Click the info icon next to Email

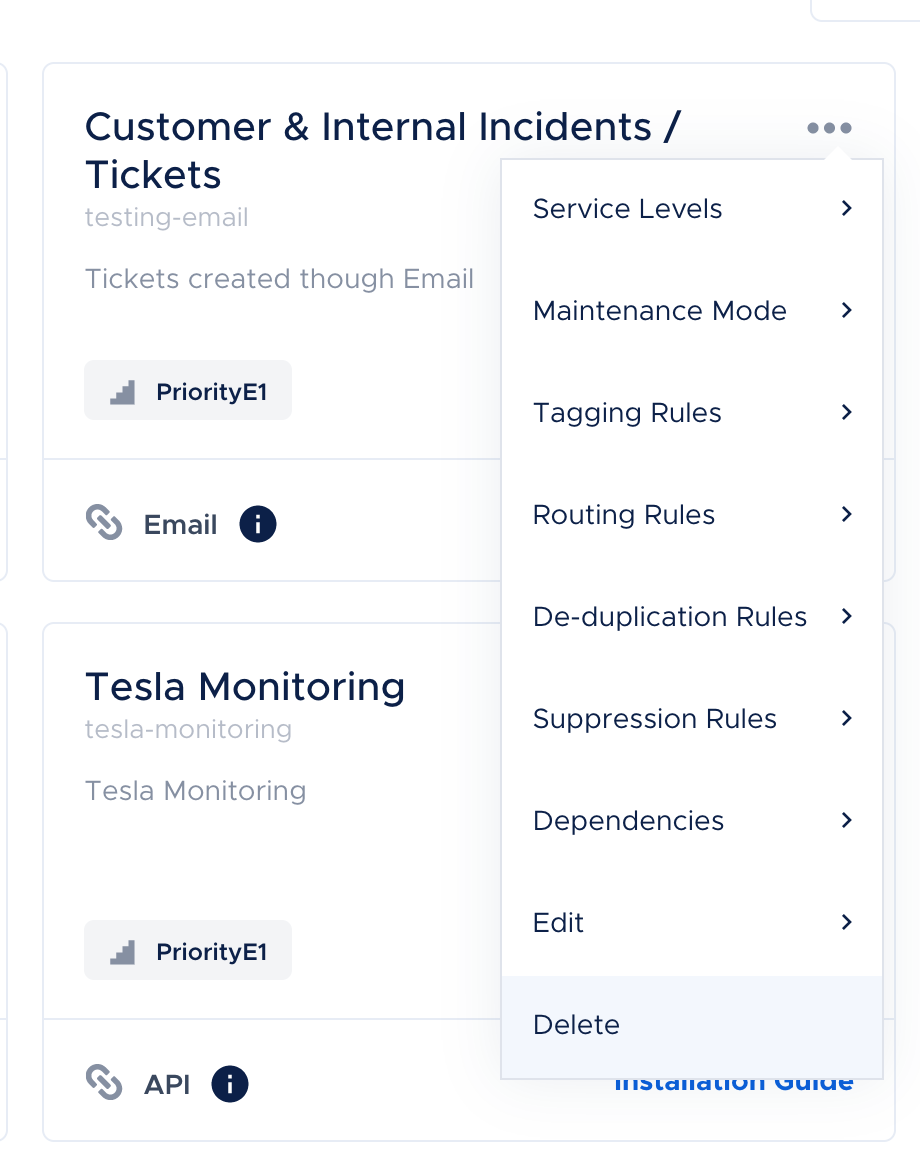258,524
